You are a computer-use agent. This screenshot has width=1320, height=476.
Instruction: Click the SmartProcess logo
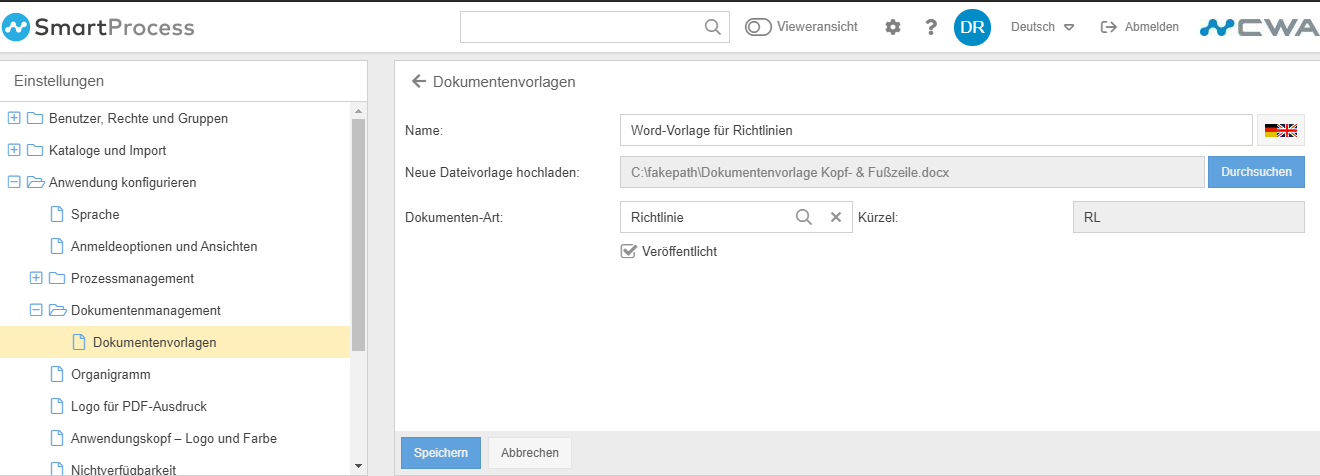coord(98,27)
